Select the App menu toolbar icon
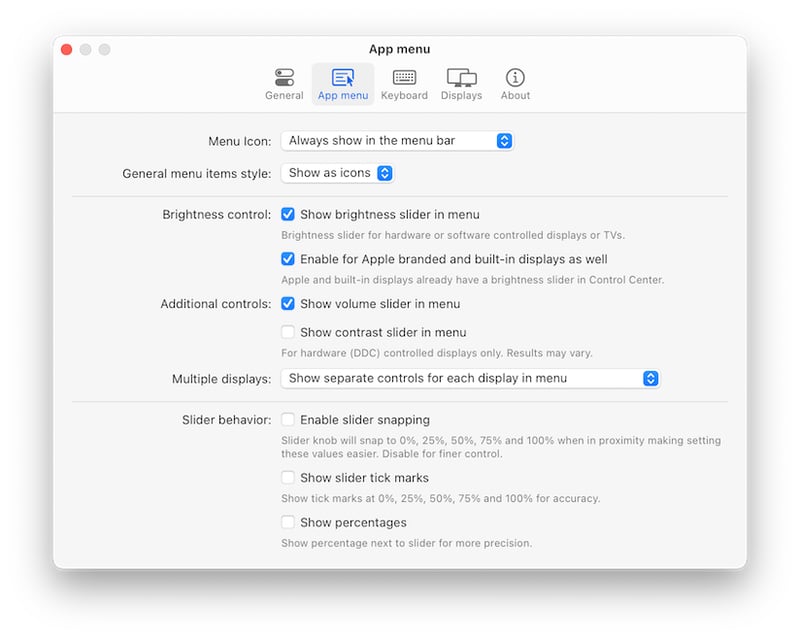Screen dimensions: 800x639 coord(343,78)
